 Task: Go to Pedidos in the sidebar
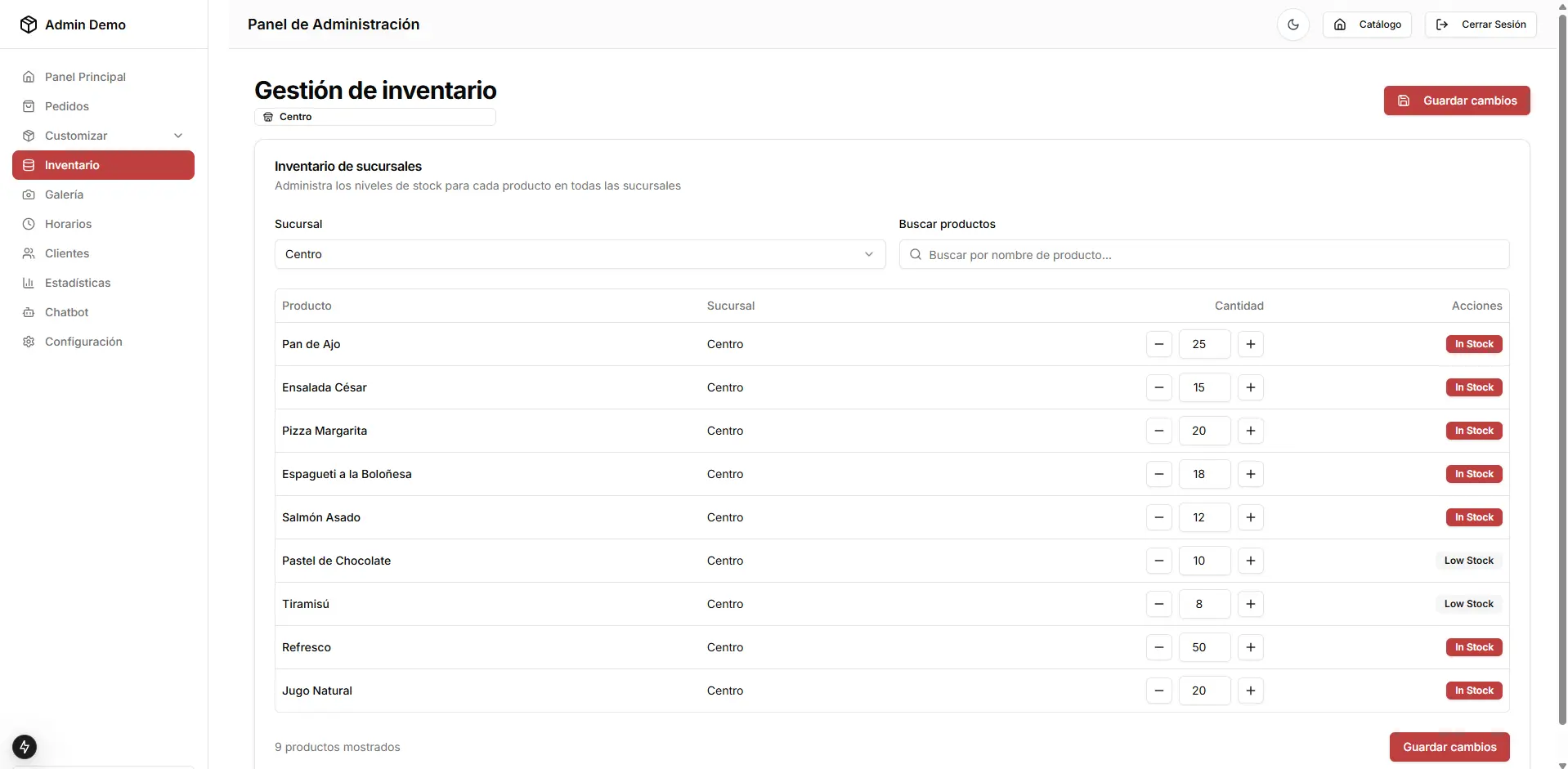click(67, 106)
